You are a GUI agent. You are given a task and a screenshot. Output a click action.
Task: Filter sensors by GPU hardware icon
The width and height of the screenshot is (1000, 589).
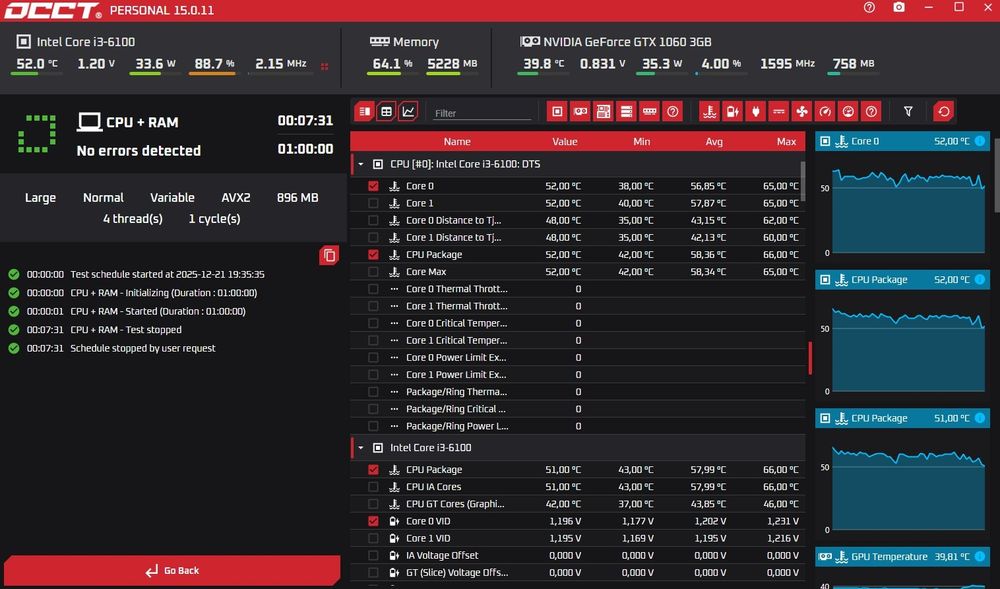pos(580,112)
